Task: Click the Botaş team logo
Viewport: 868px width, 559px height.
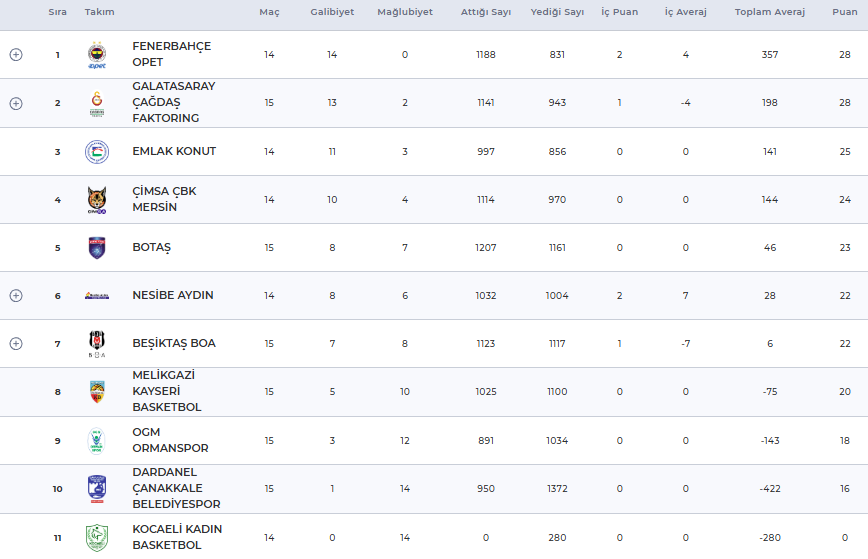Action: tap(97, 248)
